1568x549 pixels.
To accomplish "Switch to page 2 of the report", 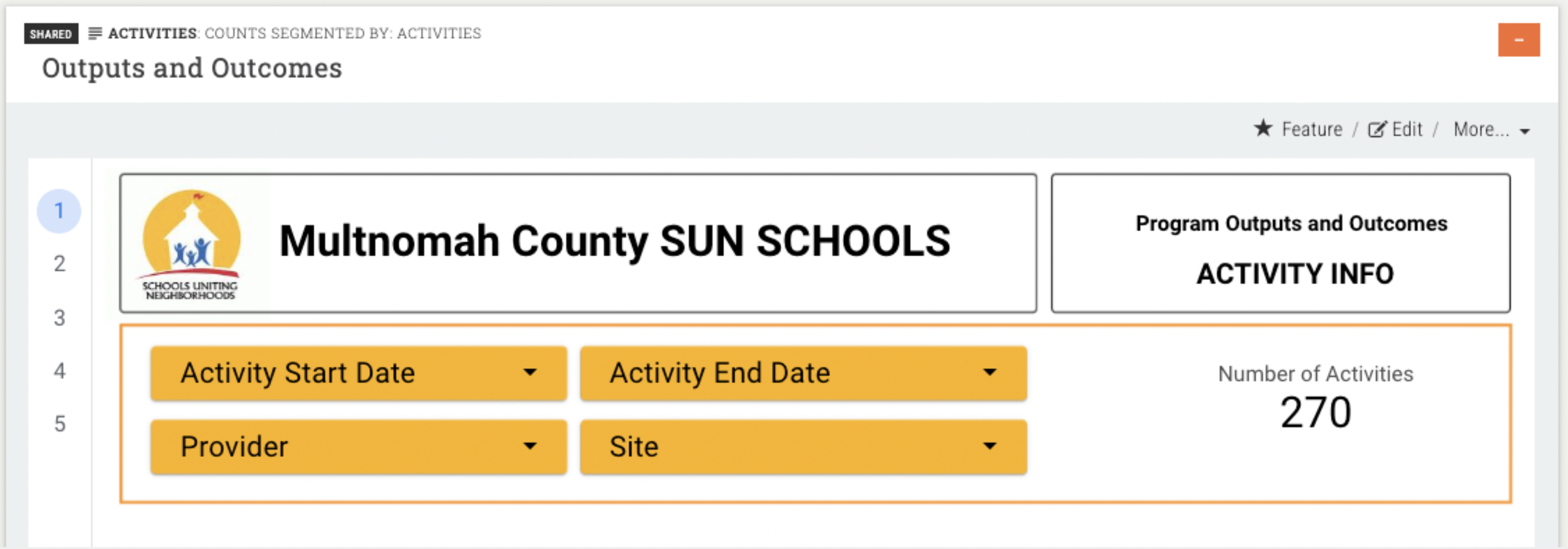I will tap(59, 264).
